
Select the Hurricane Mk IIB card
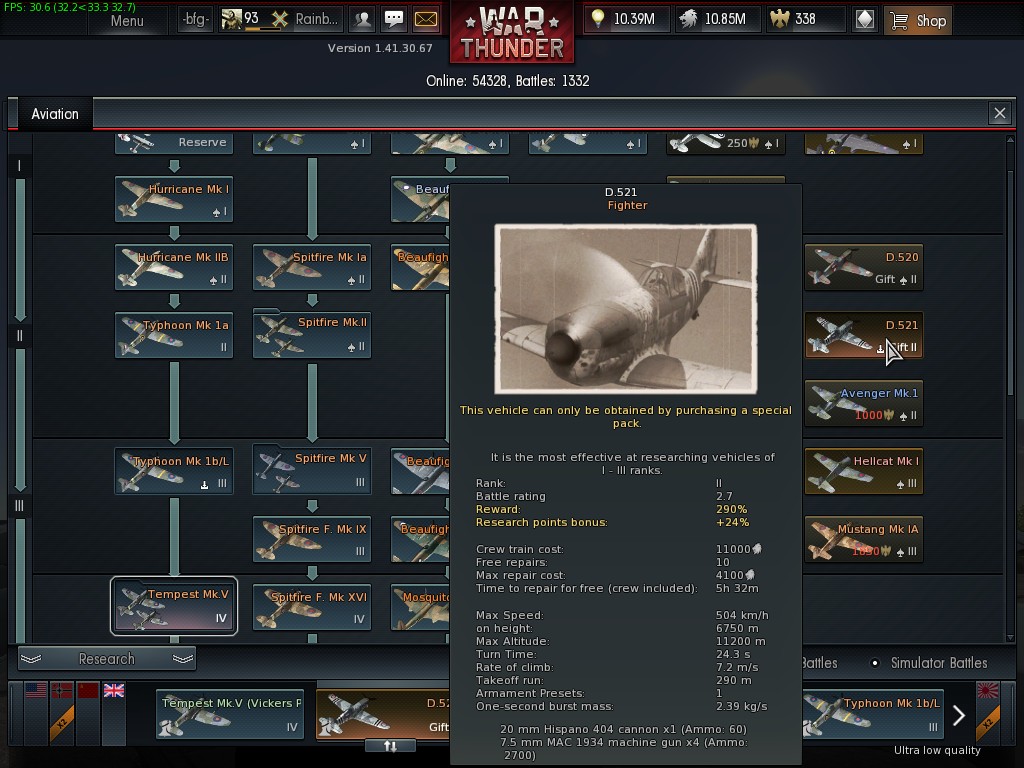tap(174, 267)
